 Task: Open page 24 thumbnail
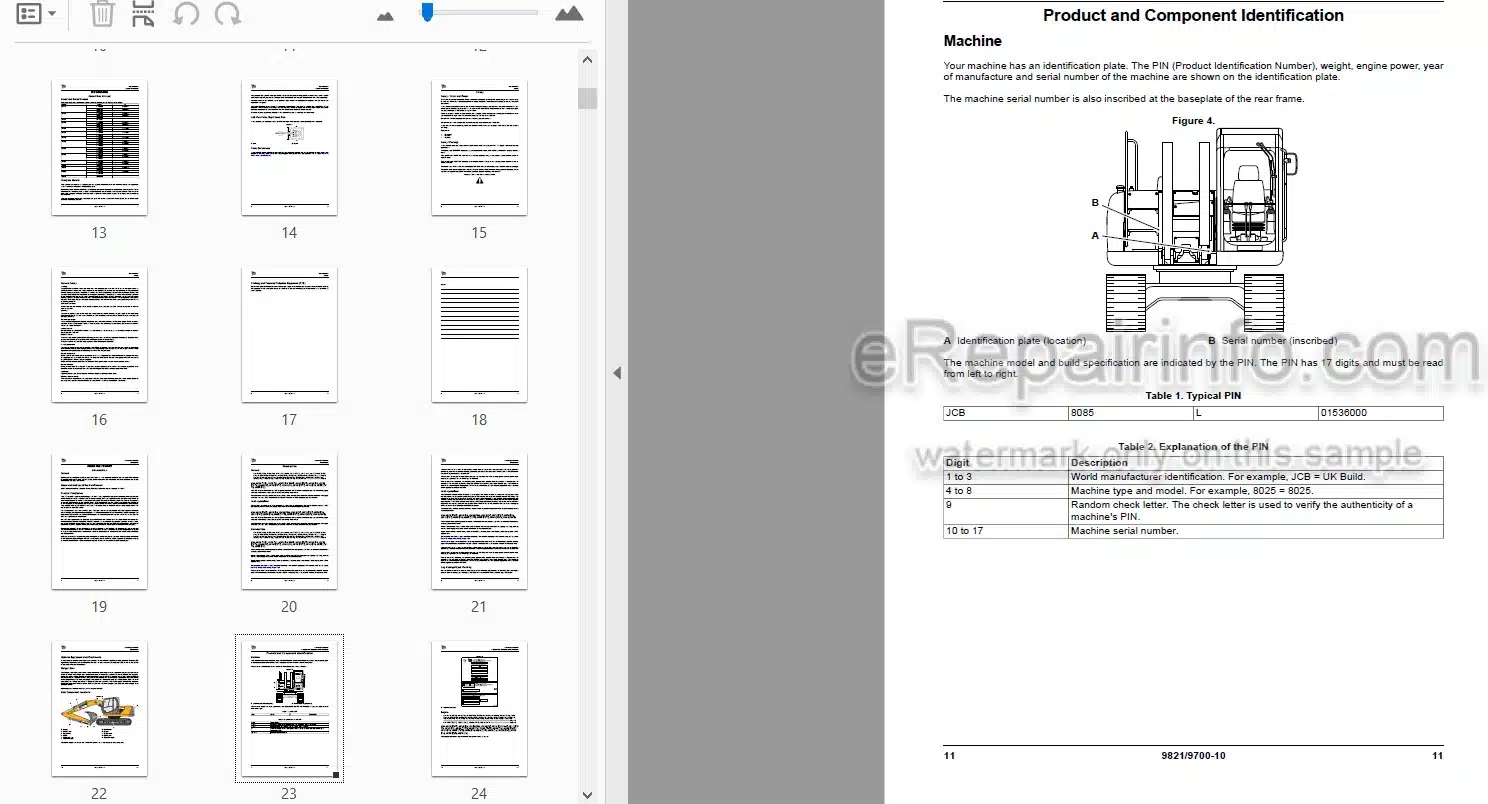[x=479, y=709]
